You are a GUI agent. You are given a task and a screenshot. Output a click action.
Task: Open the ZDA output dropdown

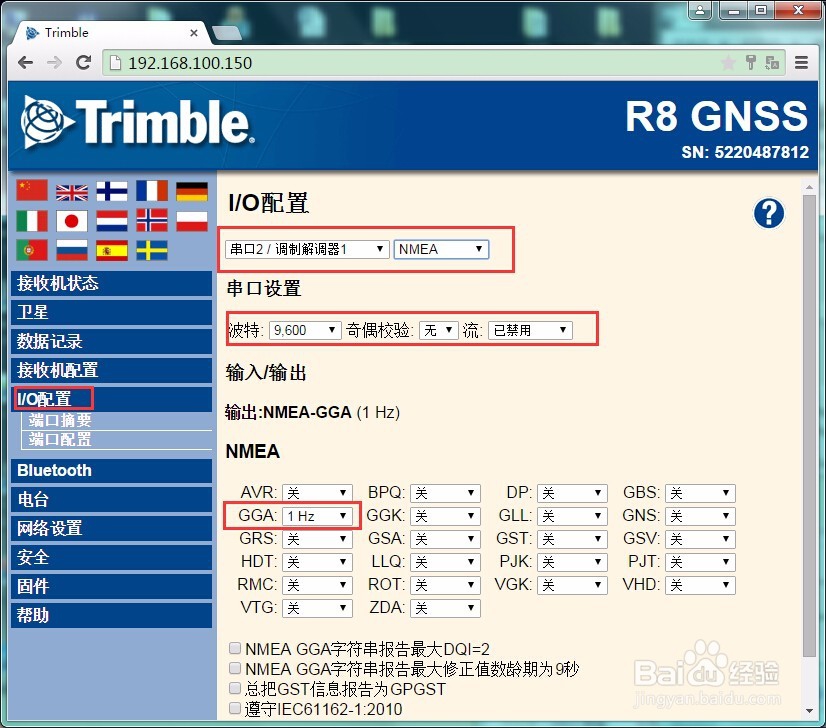point(445,608)
